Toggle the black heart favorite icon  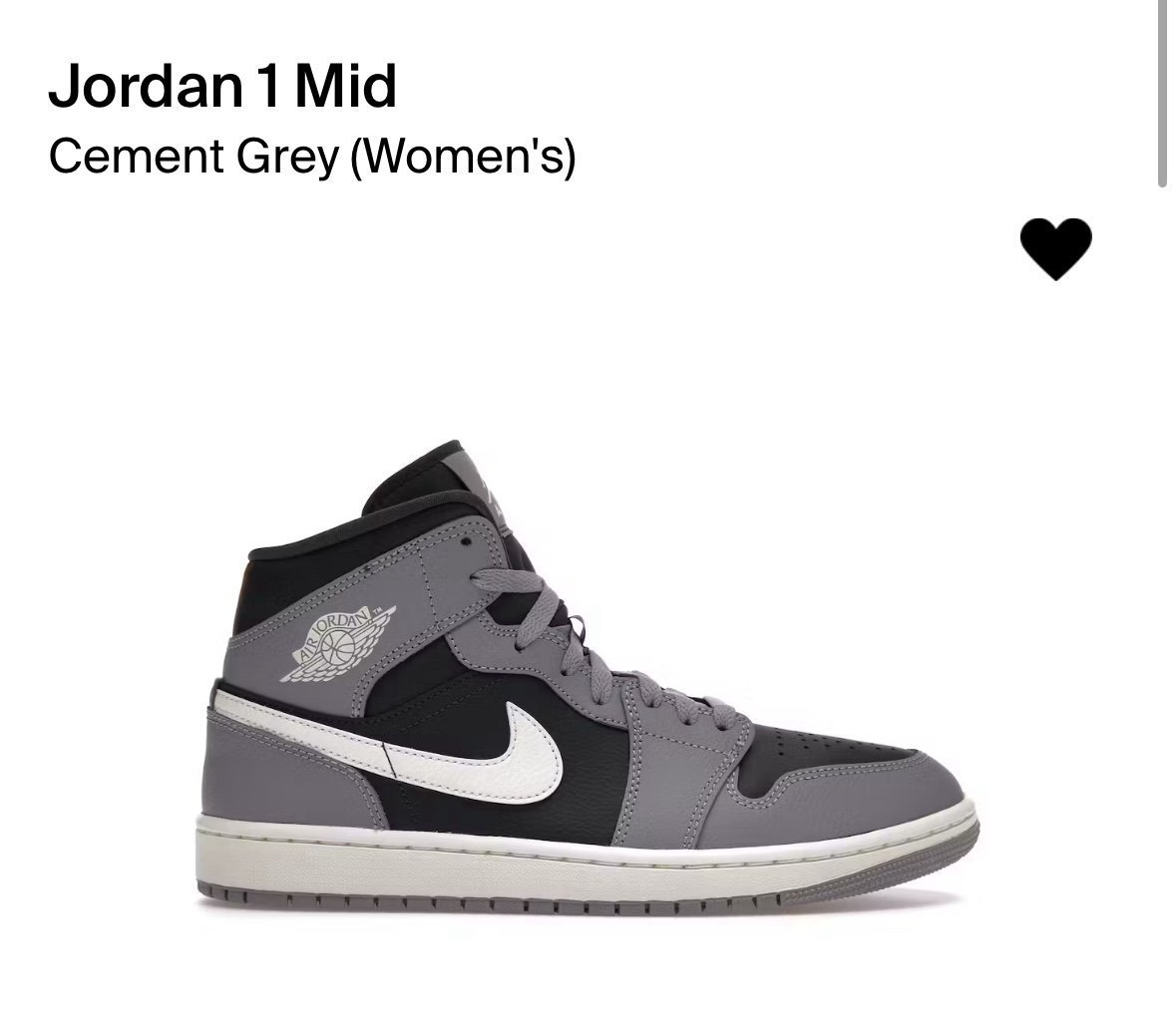(1055, 249)
